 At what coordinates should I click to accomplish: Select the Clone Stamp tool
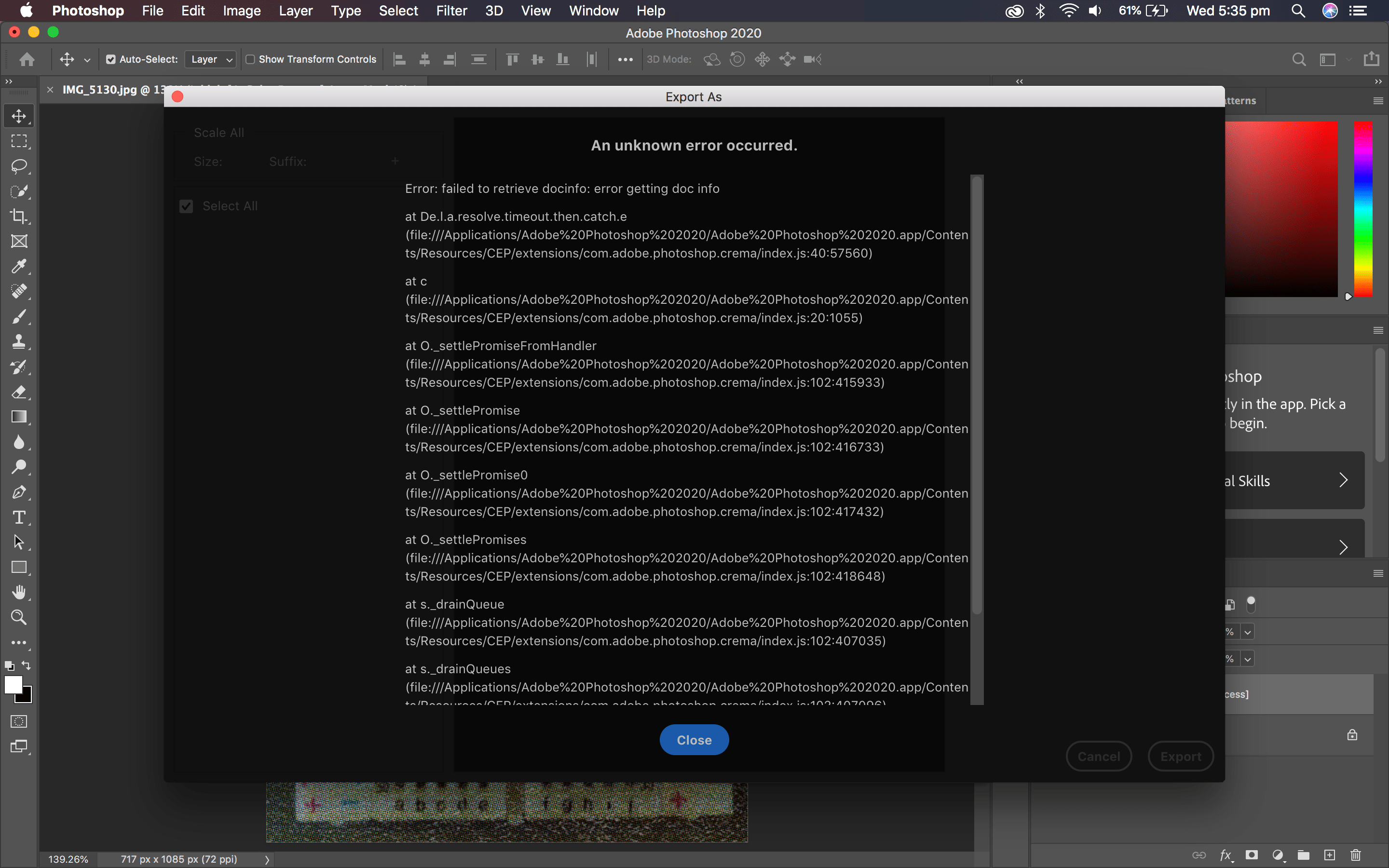click(x=19, y=341)
